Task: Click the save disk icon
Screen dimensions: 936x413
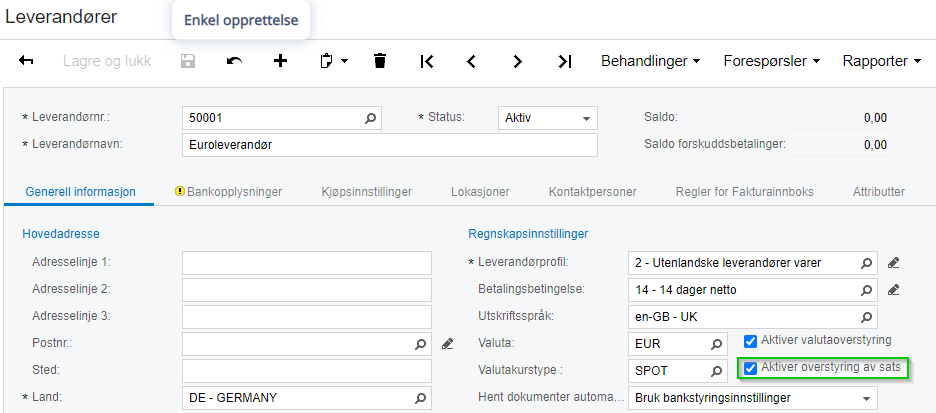Action: (188, 60)
